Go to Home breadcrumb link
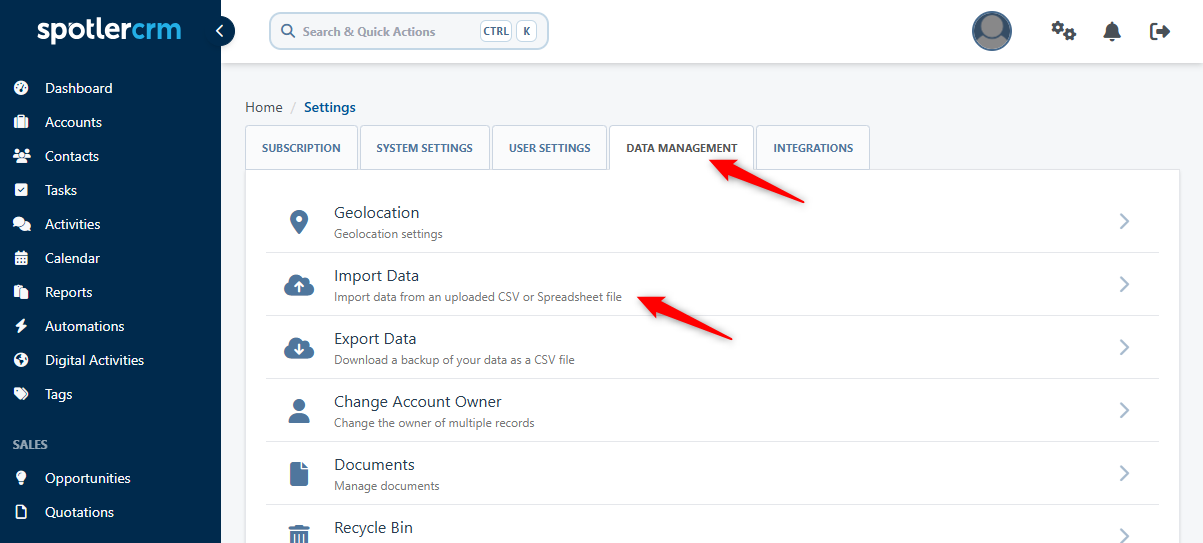 point(264,107)
